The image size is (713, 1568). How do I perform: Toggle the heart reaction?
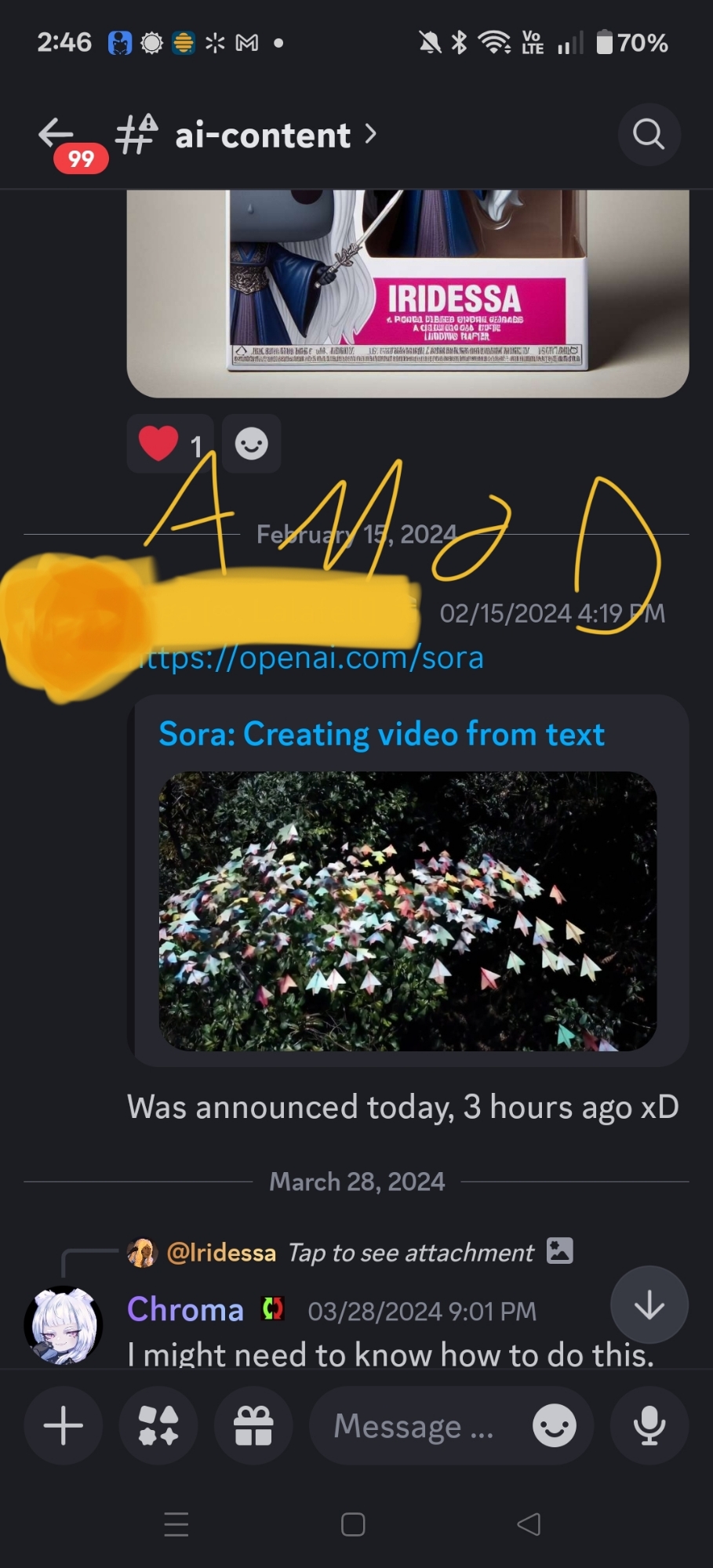170,444
